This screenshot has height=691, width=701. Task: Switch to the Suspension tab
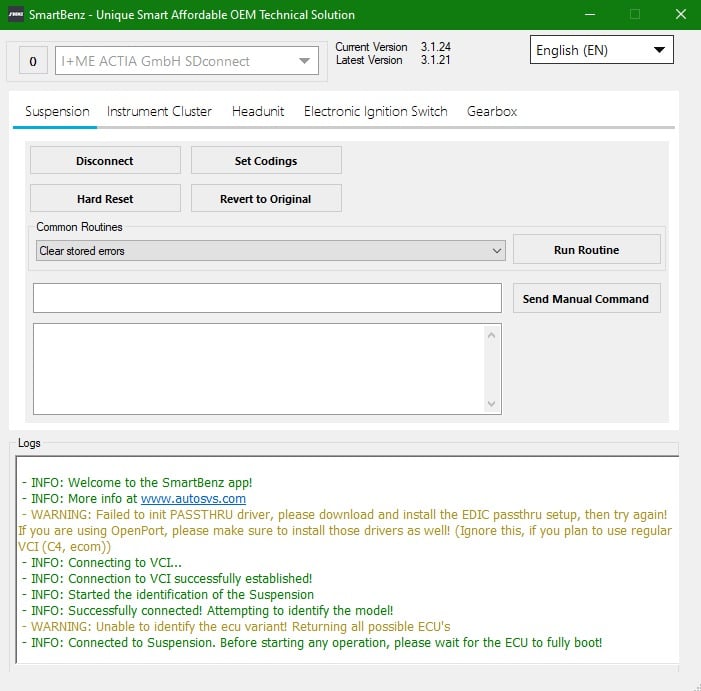click(57, 111)
